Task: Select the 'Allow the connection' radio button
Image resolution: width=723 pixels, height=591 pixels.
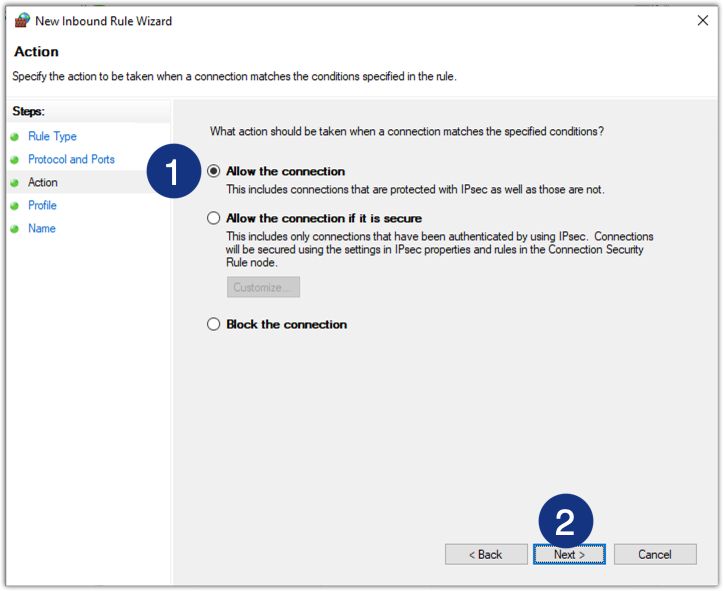Action: click(x=213, y=172)
